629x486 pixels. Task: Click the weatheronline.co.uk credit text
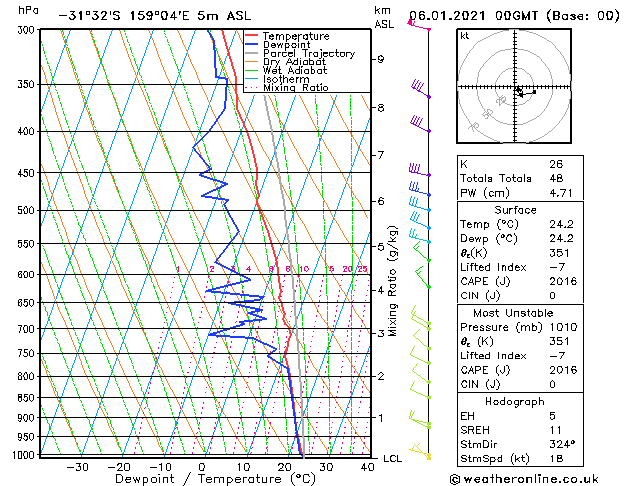coord(524,479)
